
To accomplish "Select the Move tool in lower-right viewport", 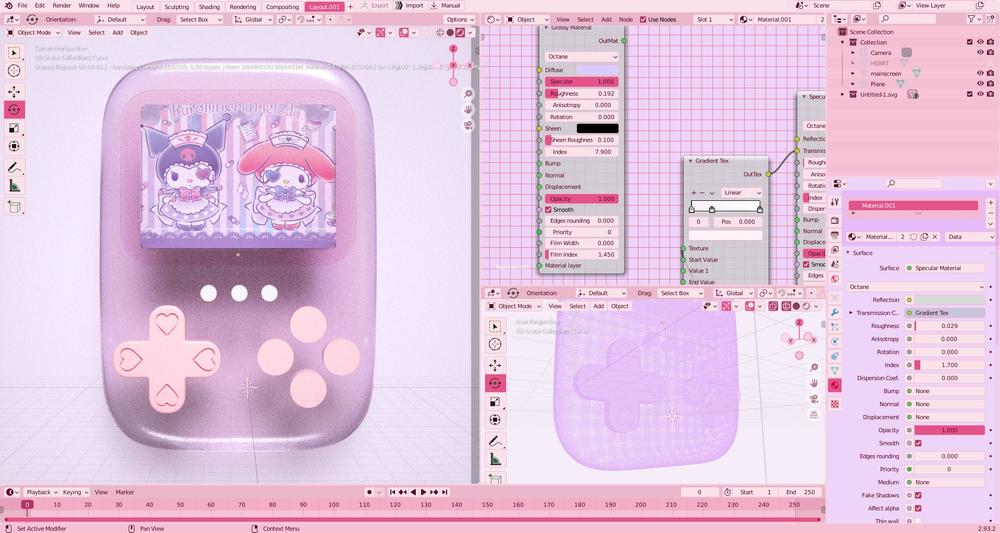I will point(495,365).
